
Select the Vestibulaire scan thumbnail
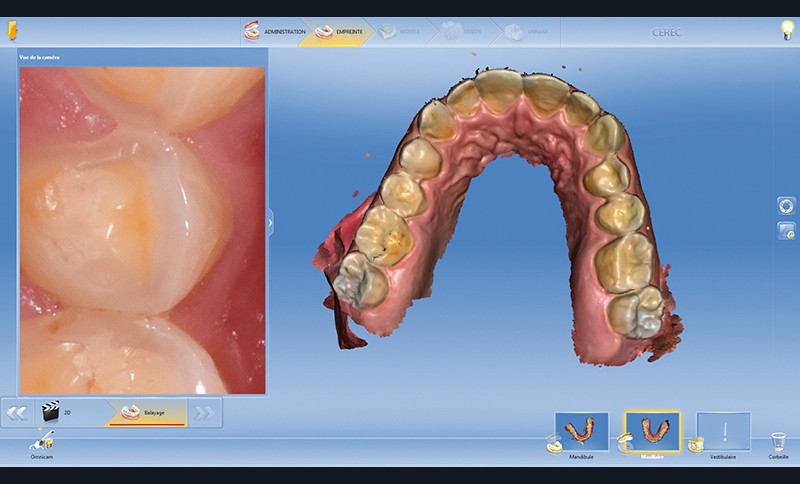[722, 432]
